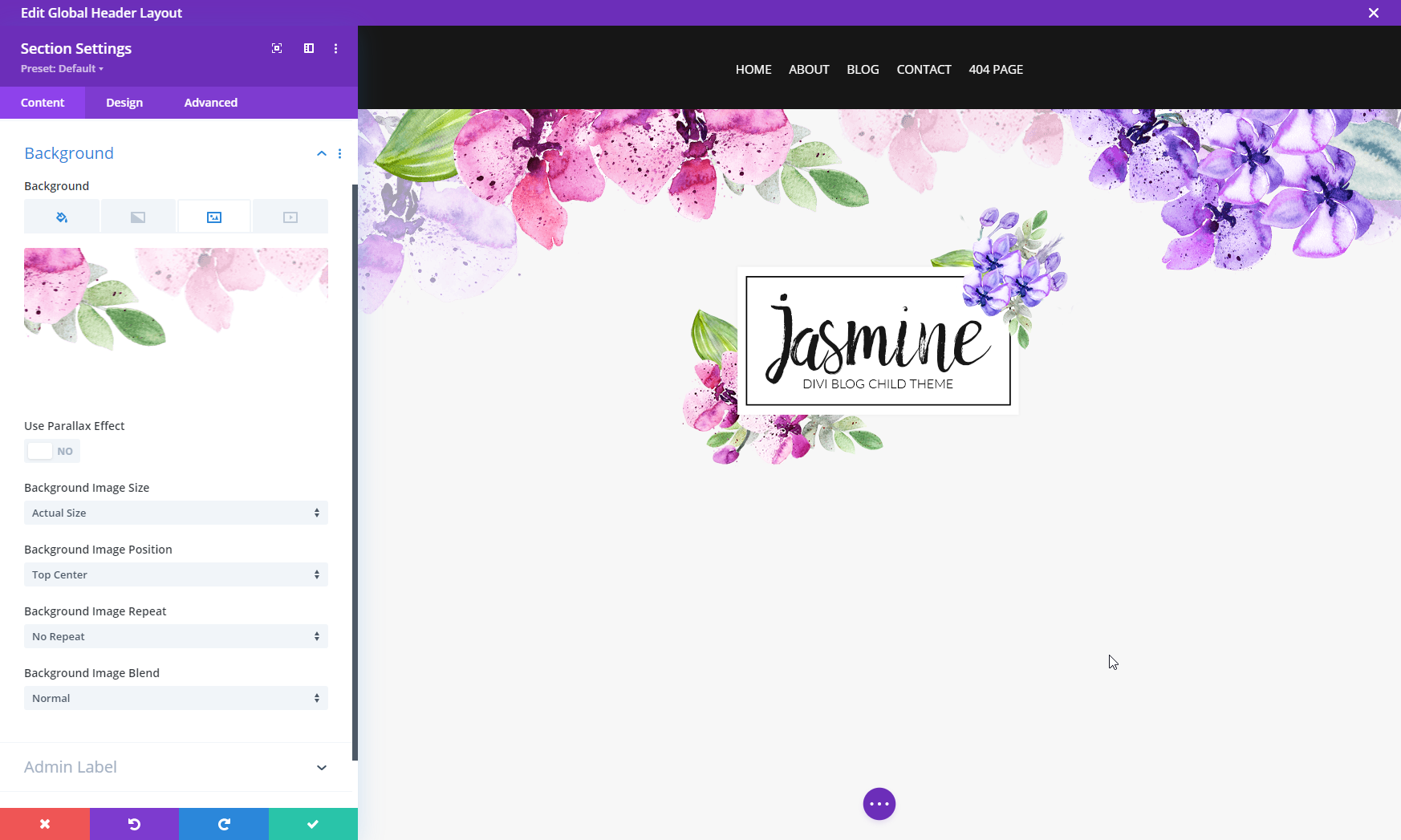The height and width of the screenshot is (840, 1401).
Task: Toggle the Use Parallax Effect switch
Action: click(x=52, y=451)
